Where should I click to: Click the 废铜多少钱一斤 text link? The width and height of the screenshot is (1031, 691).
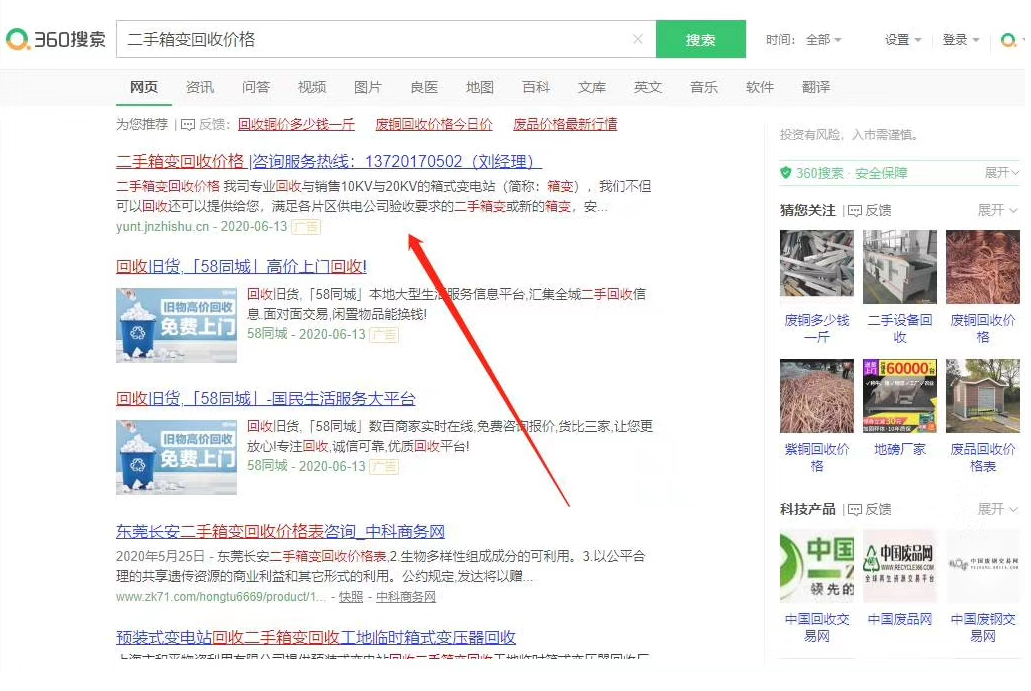(817, 329)
